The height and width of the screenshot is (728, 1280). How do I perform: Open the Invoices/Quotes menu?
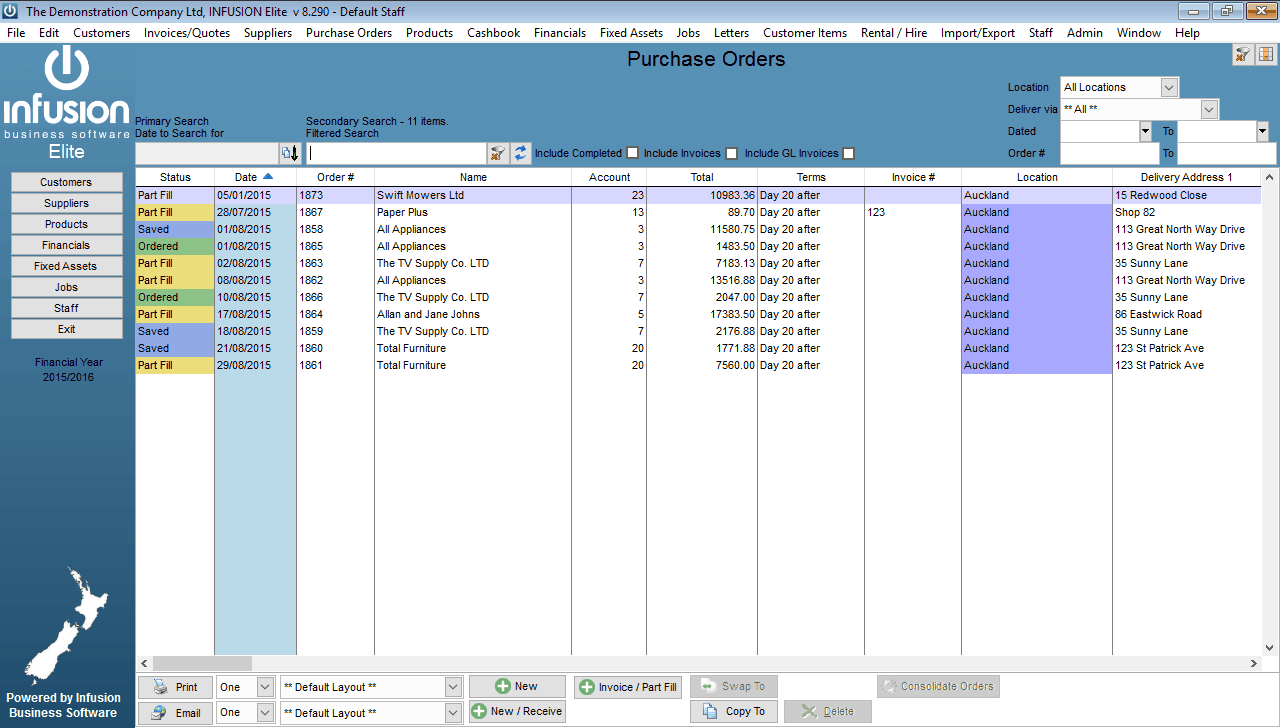tap(187, 32)
